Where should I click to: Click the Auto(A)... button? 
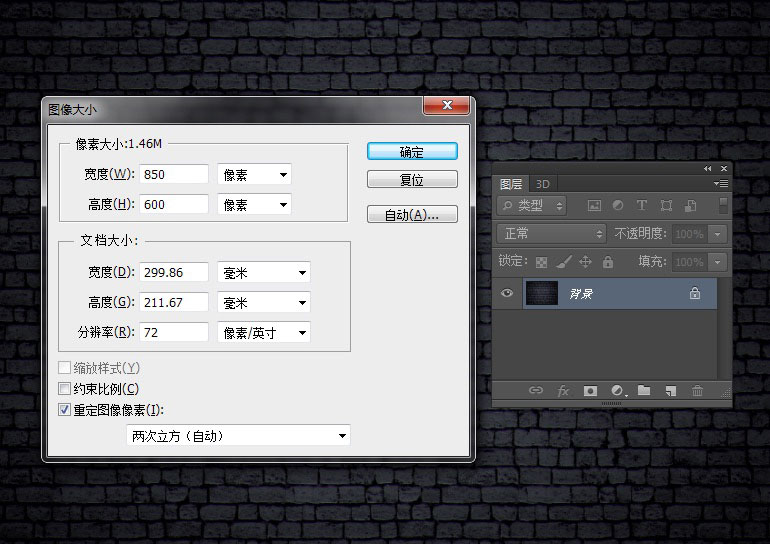coord(412,215)
